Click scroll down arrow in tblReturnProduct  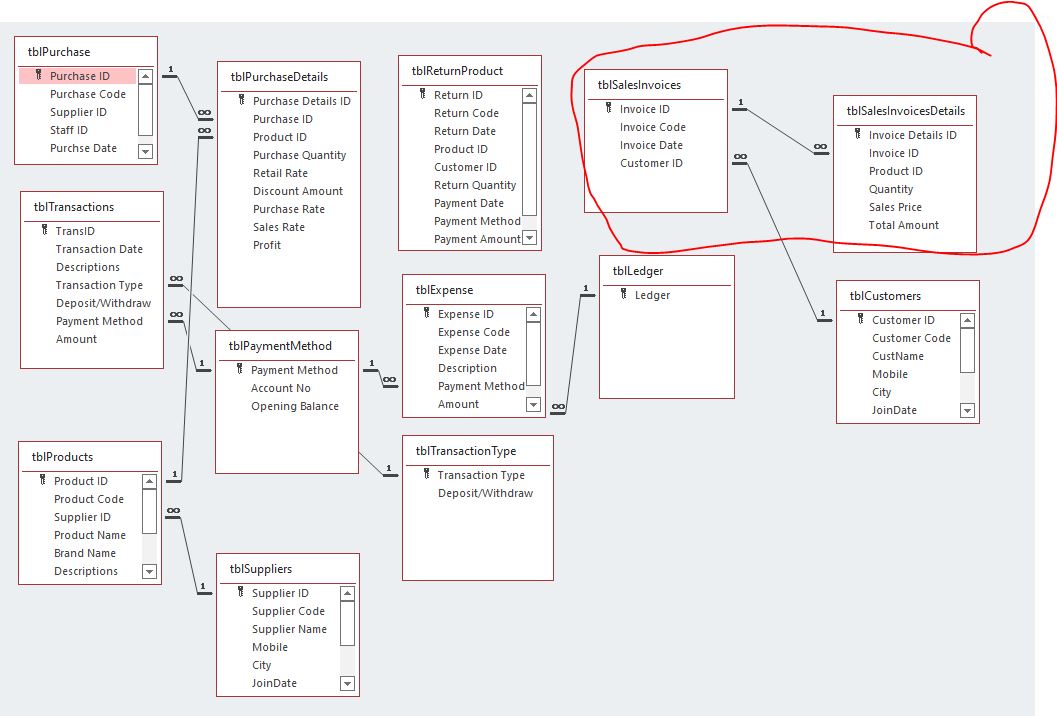530,237
